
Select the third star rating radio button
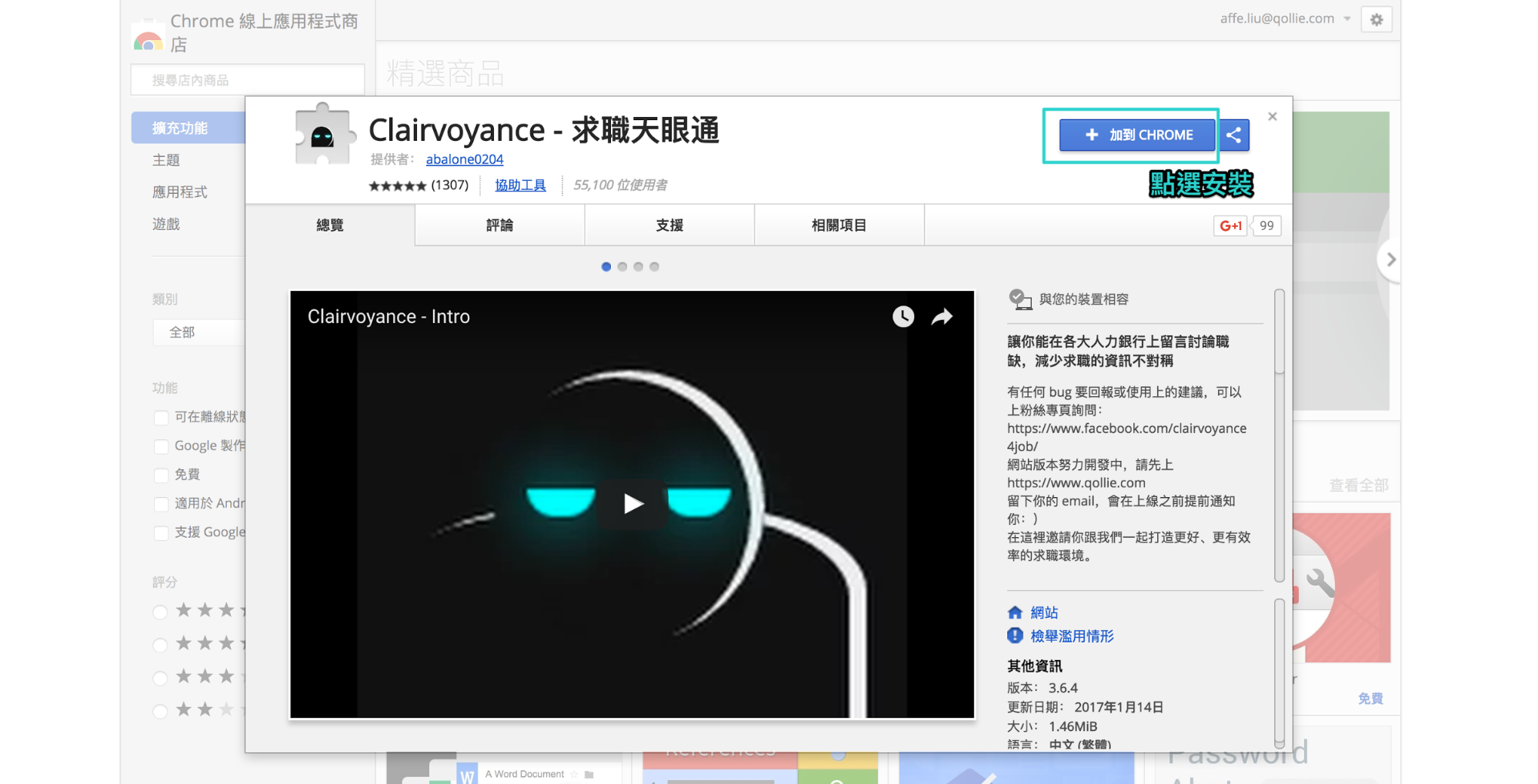pos(160,679)
